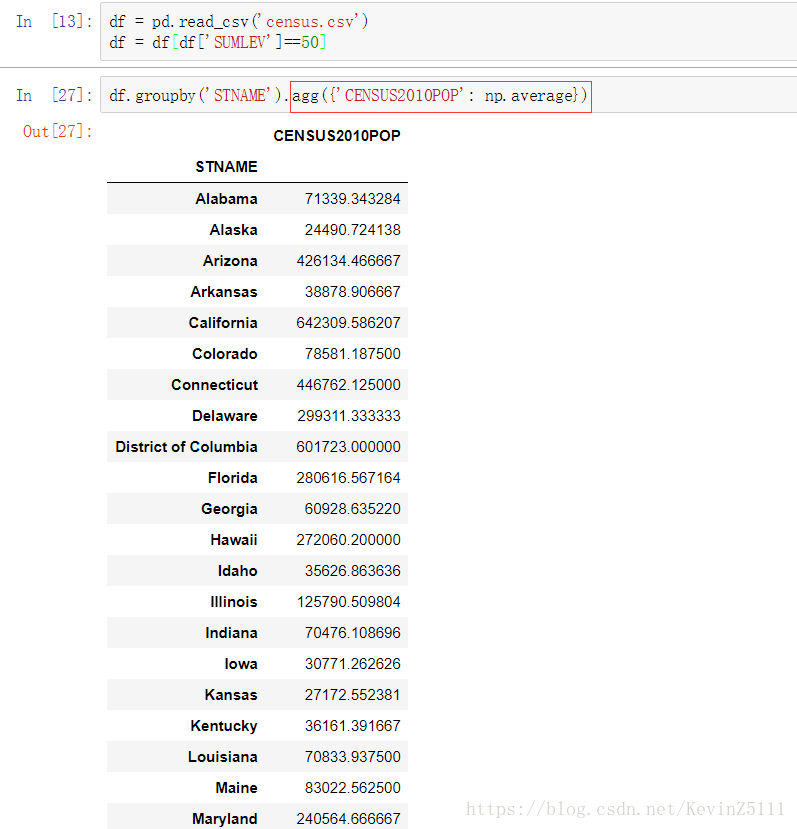The width and height of the screenshot is (797, 829).
Task: Select the In [27] prompt label
Action: click(x=54, y=95)
